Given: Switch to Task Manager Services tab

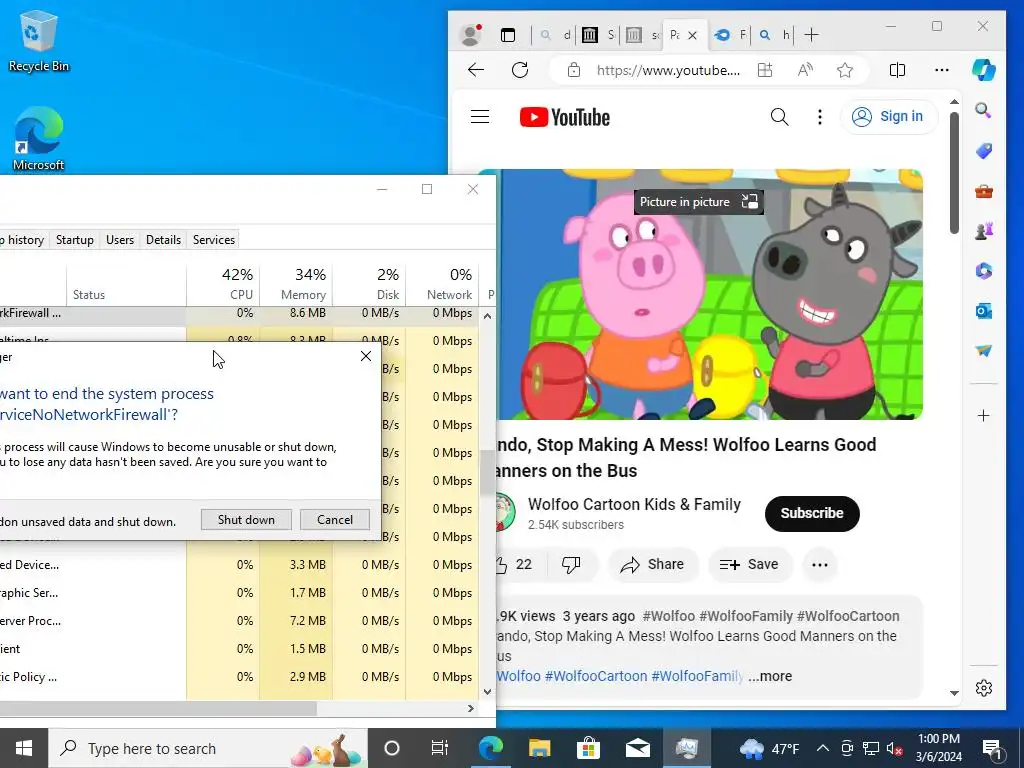Looking at the screenshot, I should (214, 240).
